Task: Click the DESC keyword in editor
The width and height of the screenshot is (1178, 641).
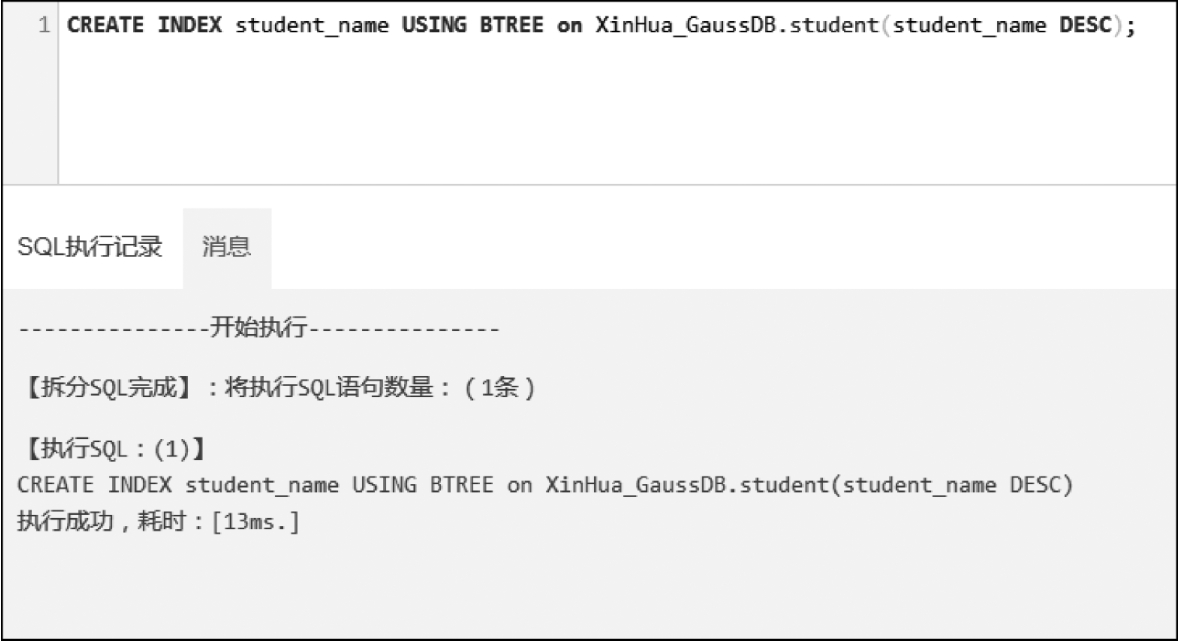Action: (x=1084, y=25)
